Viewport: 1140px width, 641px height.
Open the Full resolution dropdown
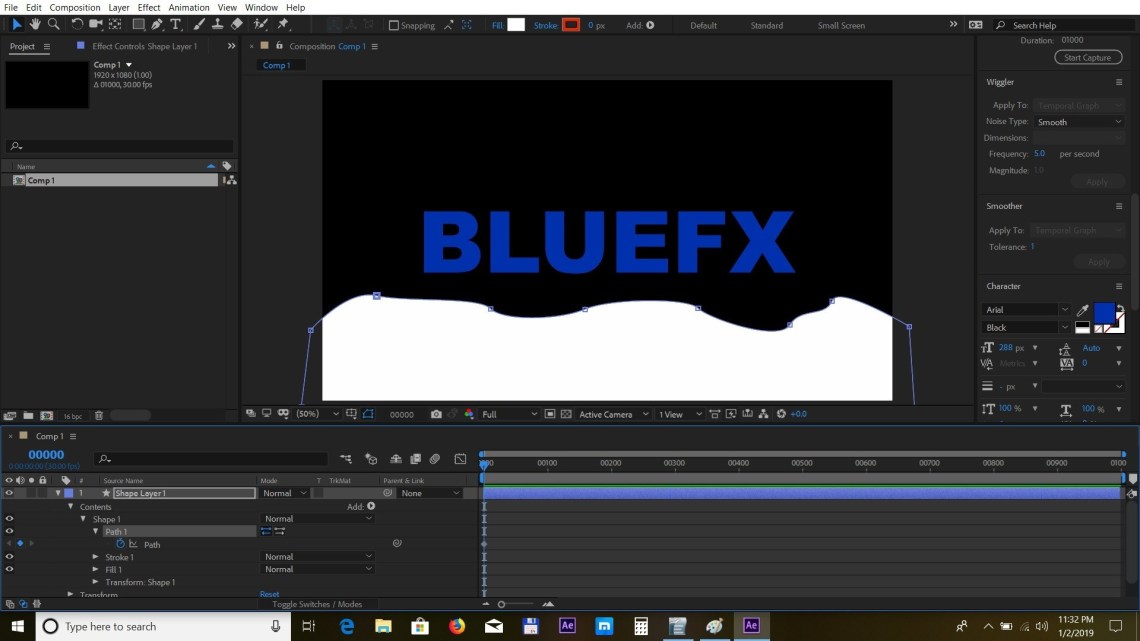pos(509,414)
